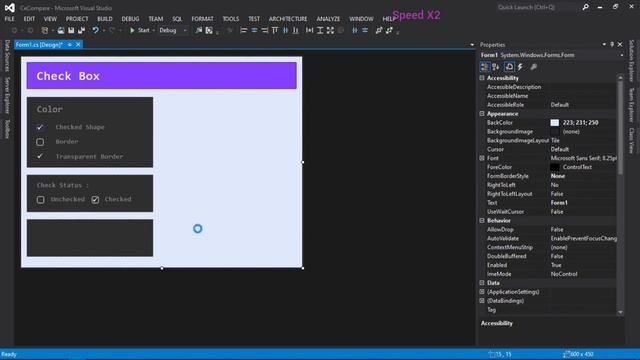Viewport: 640px width, 360px height.
Task: Expand the (ApplicationSettings) property node
Action: point(482,292)
